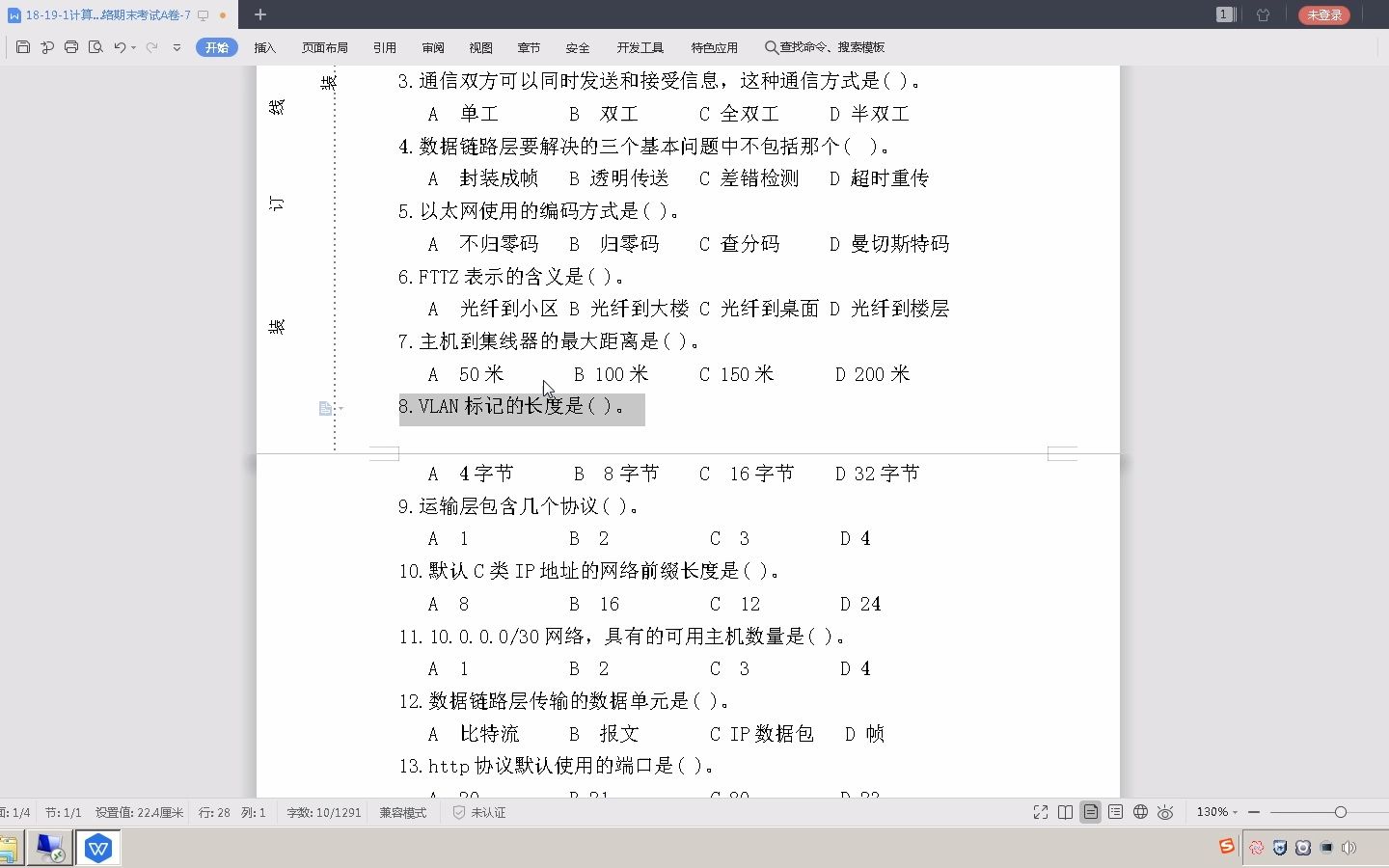1389x868 pixels.
Task: Click the 未认证 shield status item
Action: click(x=479, y=813)
